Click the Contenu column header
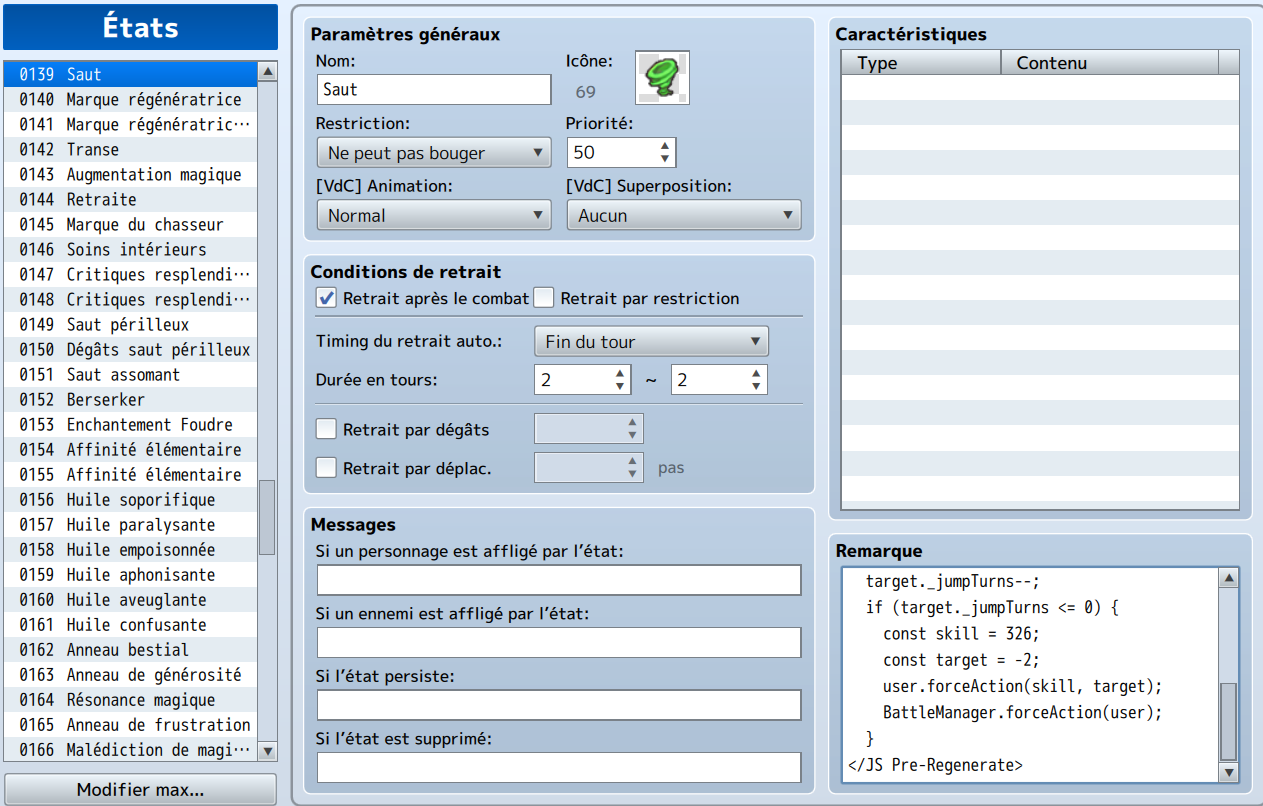Screen dimensions: 1263x806 click(1110, 63)
